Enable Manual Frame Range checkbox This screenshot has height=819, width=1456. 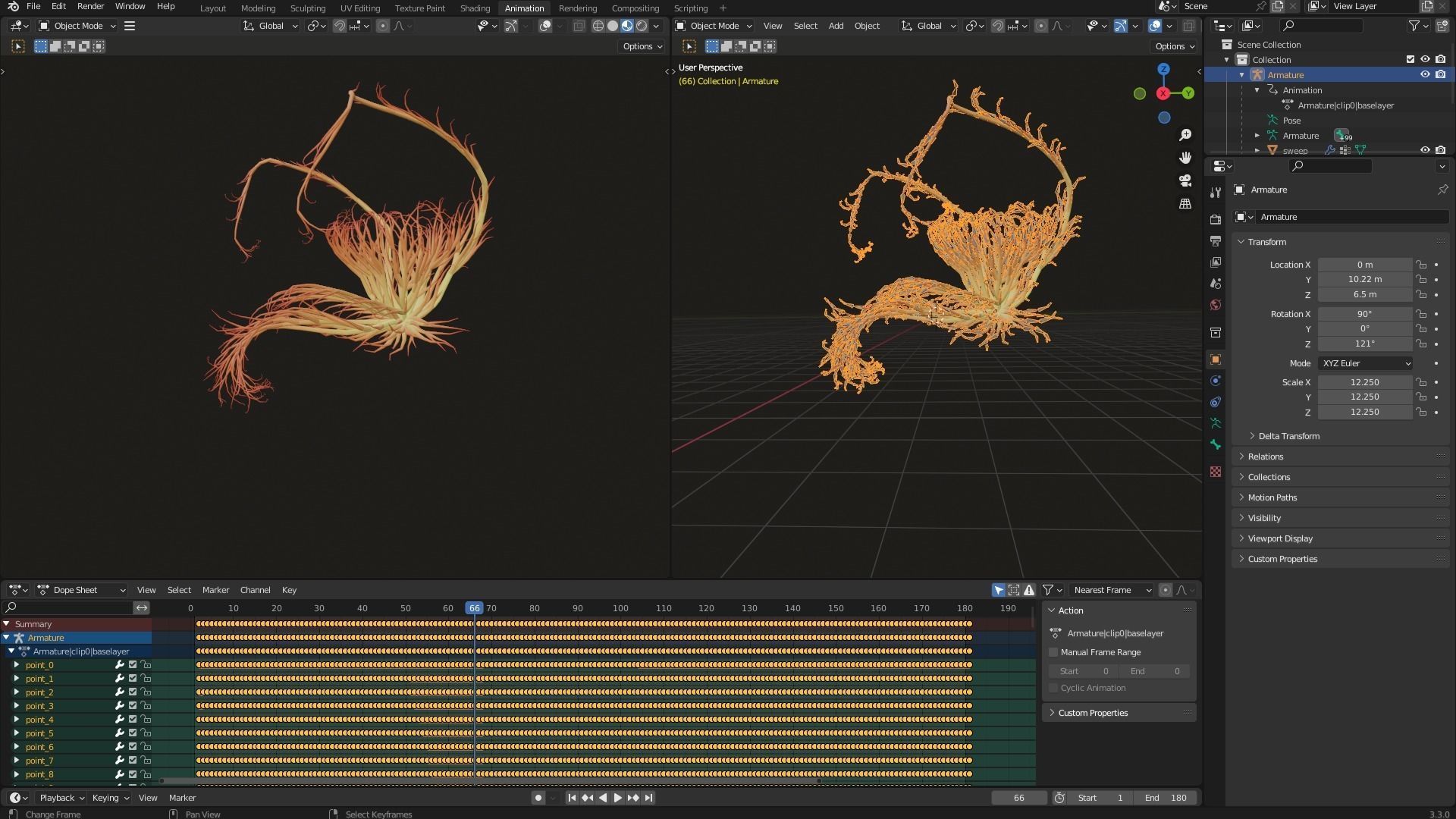tap(1053, 652)
